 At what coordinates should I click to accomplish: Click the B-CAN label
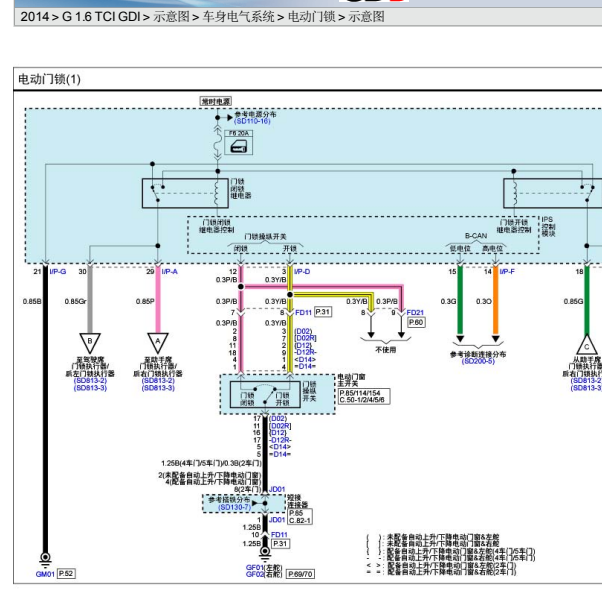click(476, 236)
